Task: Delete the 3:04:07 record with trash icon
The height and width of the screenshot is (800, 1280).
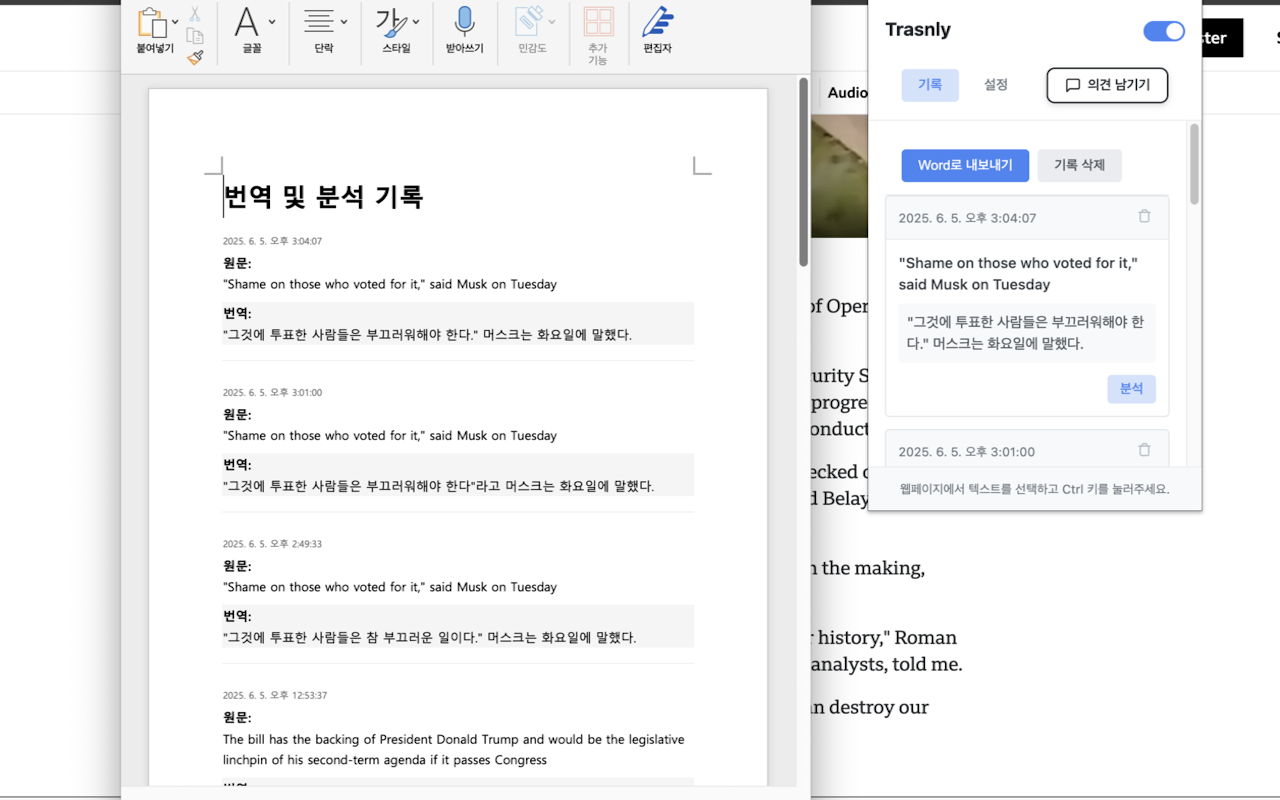Action: pos(1145,216)
